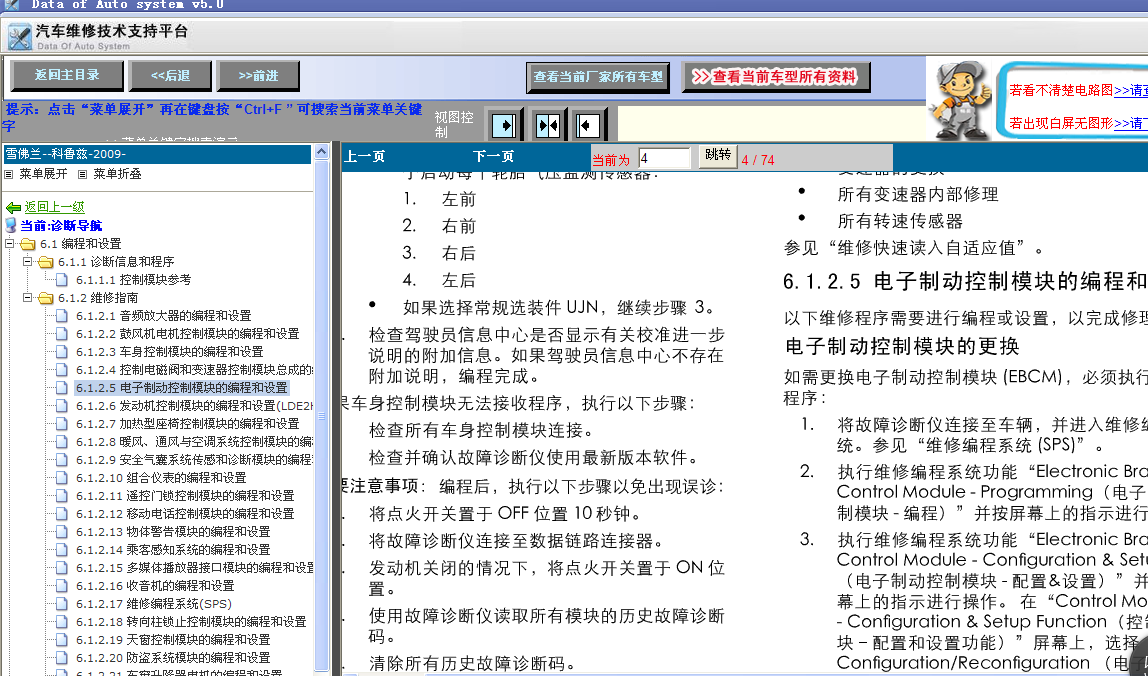Open 6.1.1.1 控制模块参考
Image resolution: width=1148 pixels, height=676 pixels.
[133, 280]
